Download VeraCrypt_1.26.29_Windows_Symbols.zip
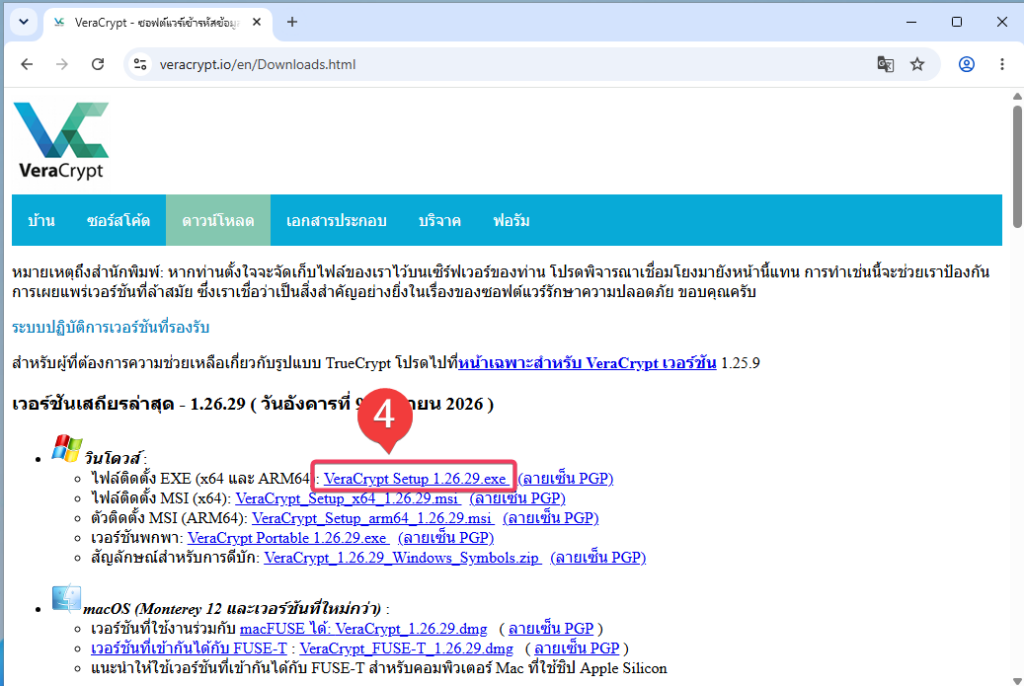 click(402, 558)
